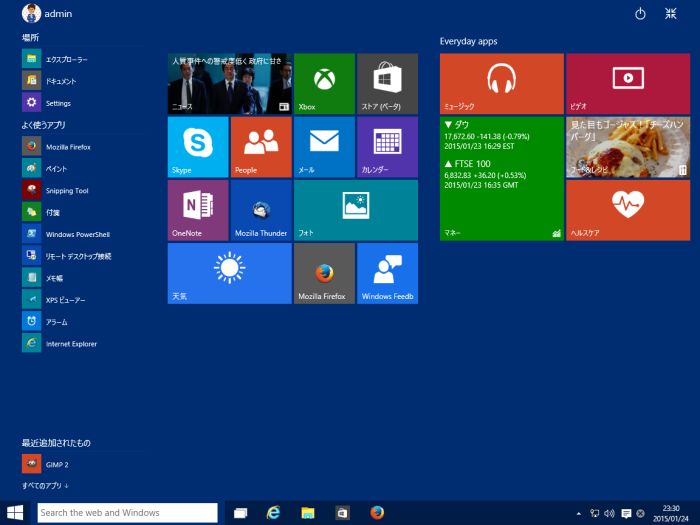This screenshot has width=700, height=525.
Task: Restore the Start menu from full screen
Action: click(x=671, y=14)
